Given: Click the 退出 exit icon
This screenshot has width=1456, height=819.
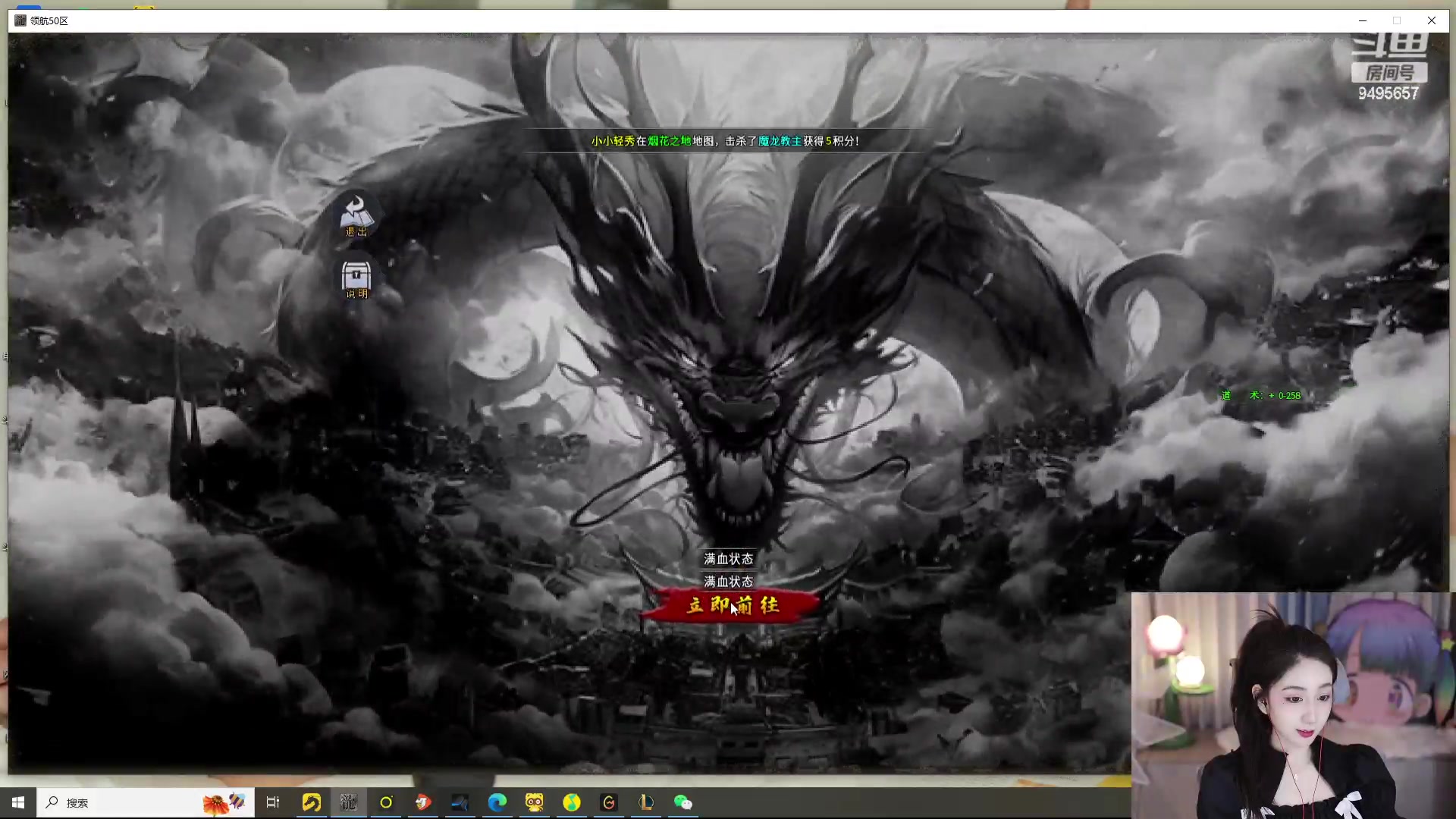Looking at the screenshot, I should click(x=356, y=216).
